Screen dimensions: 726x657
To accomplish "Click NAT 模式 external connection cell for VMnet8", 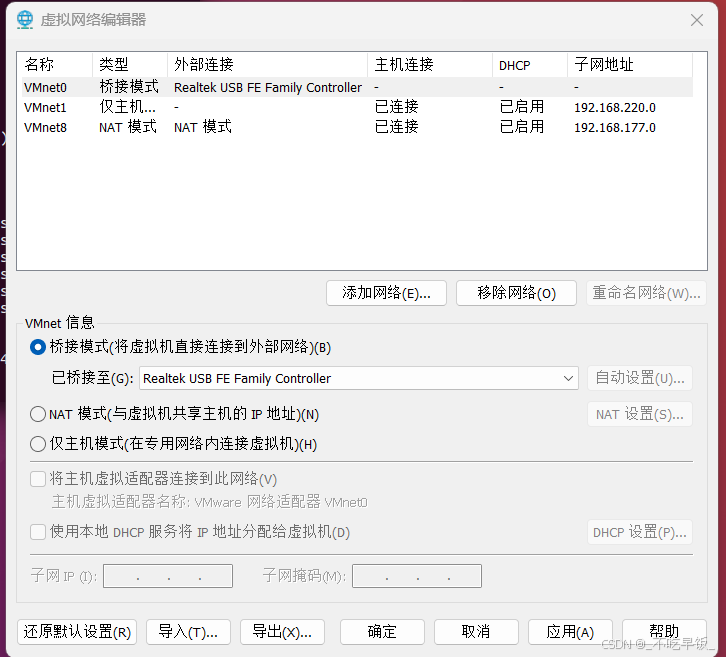I will coord(203,127).
